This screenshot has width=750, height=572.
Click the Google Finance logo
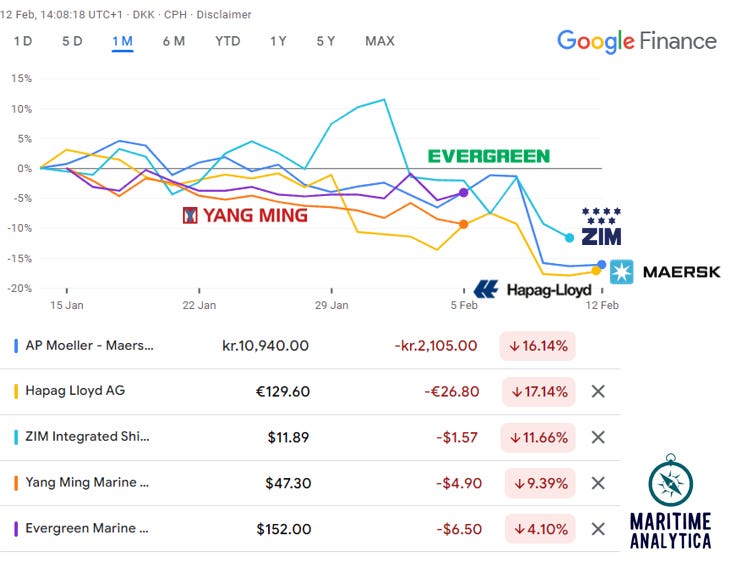coord(637,42)
